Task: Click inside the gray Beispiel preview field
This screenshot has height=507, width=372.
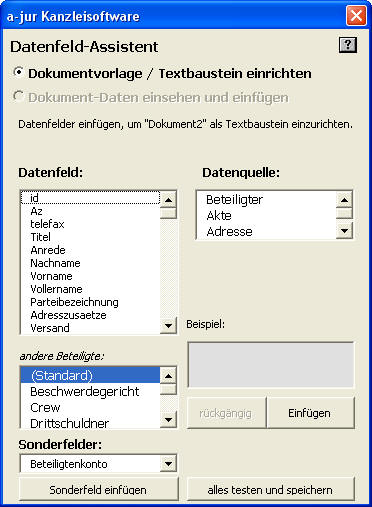Action: tap(271, 365)
